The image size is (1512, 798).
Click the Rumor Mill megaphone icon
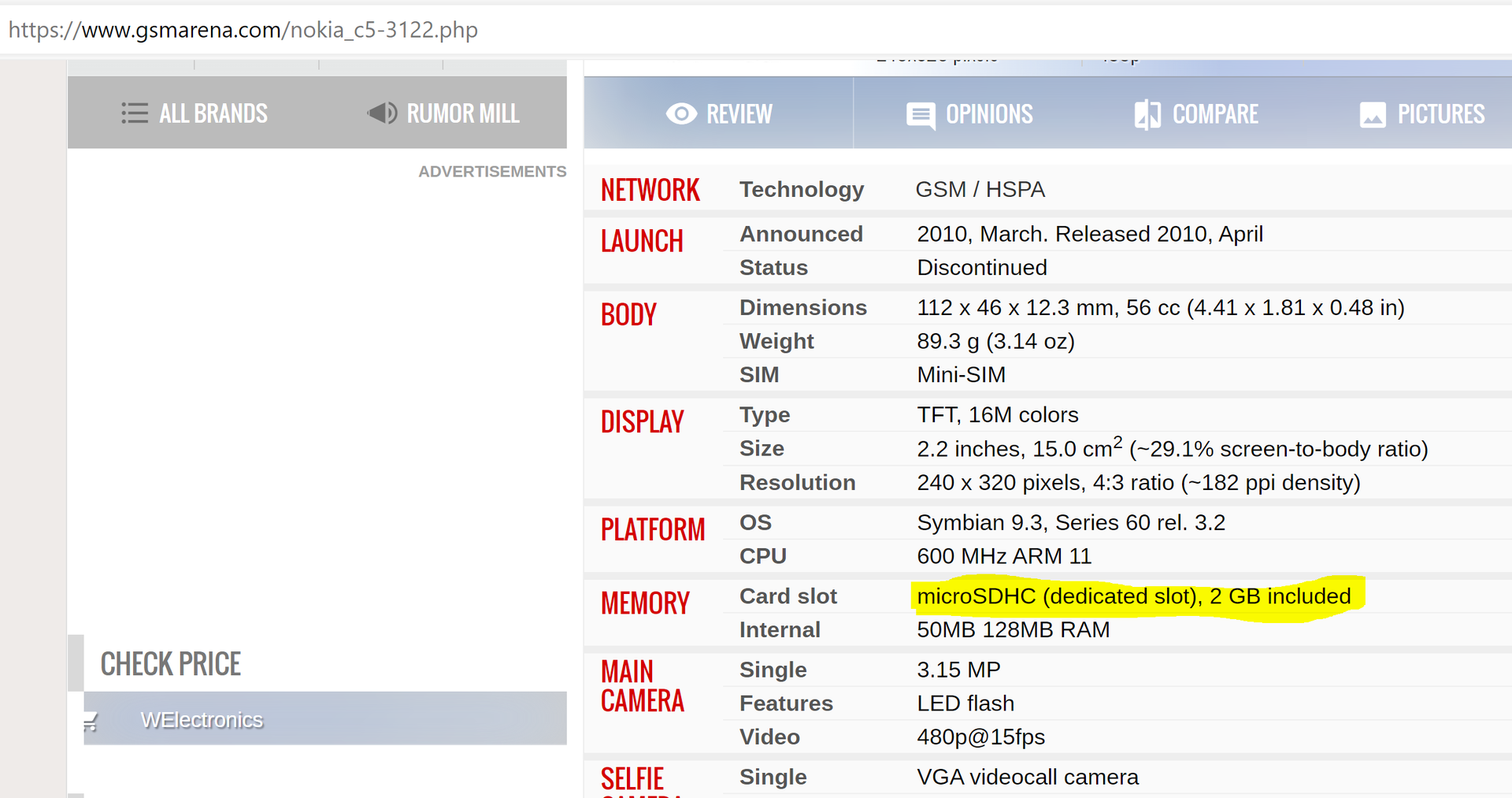pyautogui.click(x=383, y=113)
